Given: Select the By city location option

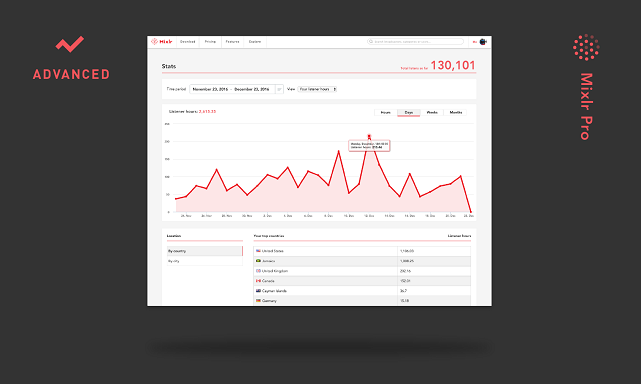Looking at the screenshot, I should 205,261.
